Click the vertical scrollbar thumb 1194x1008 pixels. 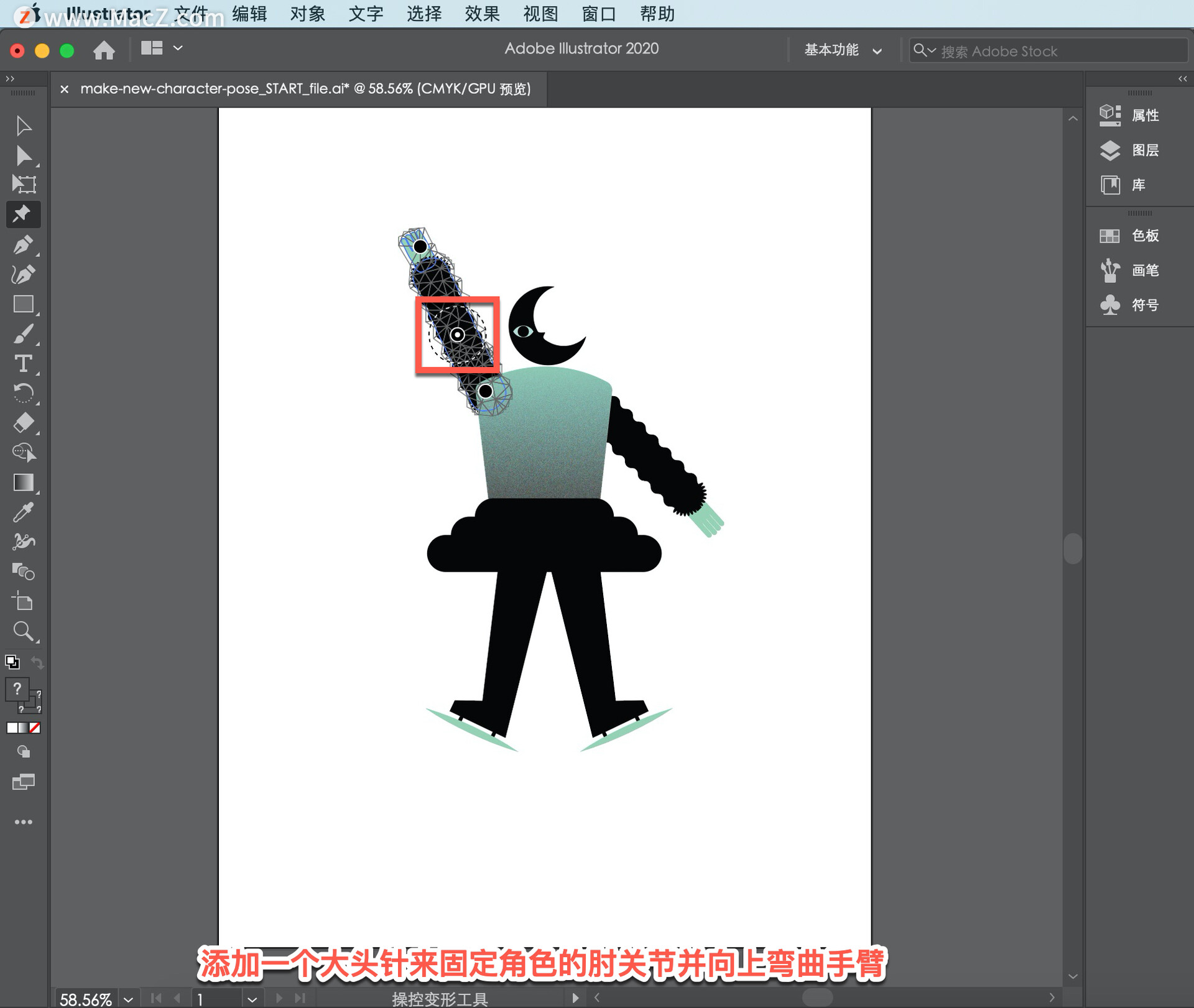(x=1073, y=548)
